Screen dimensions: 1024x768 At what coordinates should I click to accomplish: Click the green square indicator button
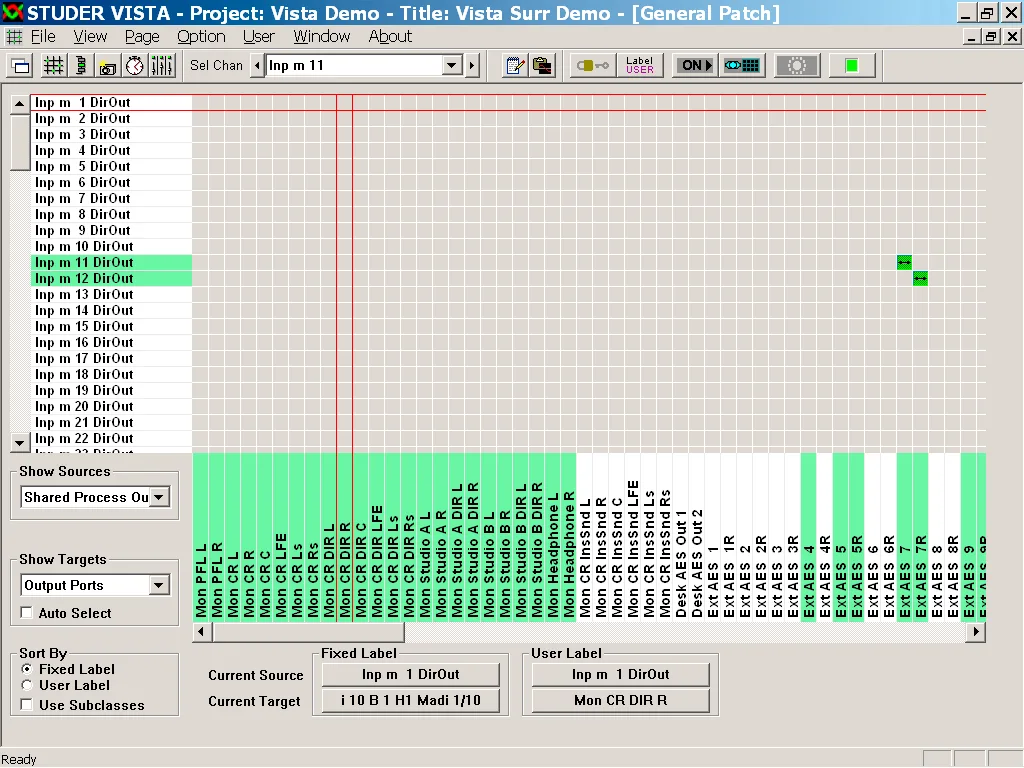coord(852,66)
